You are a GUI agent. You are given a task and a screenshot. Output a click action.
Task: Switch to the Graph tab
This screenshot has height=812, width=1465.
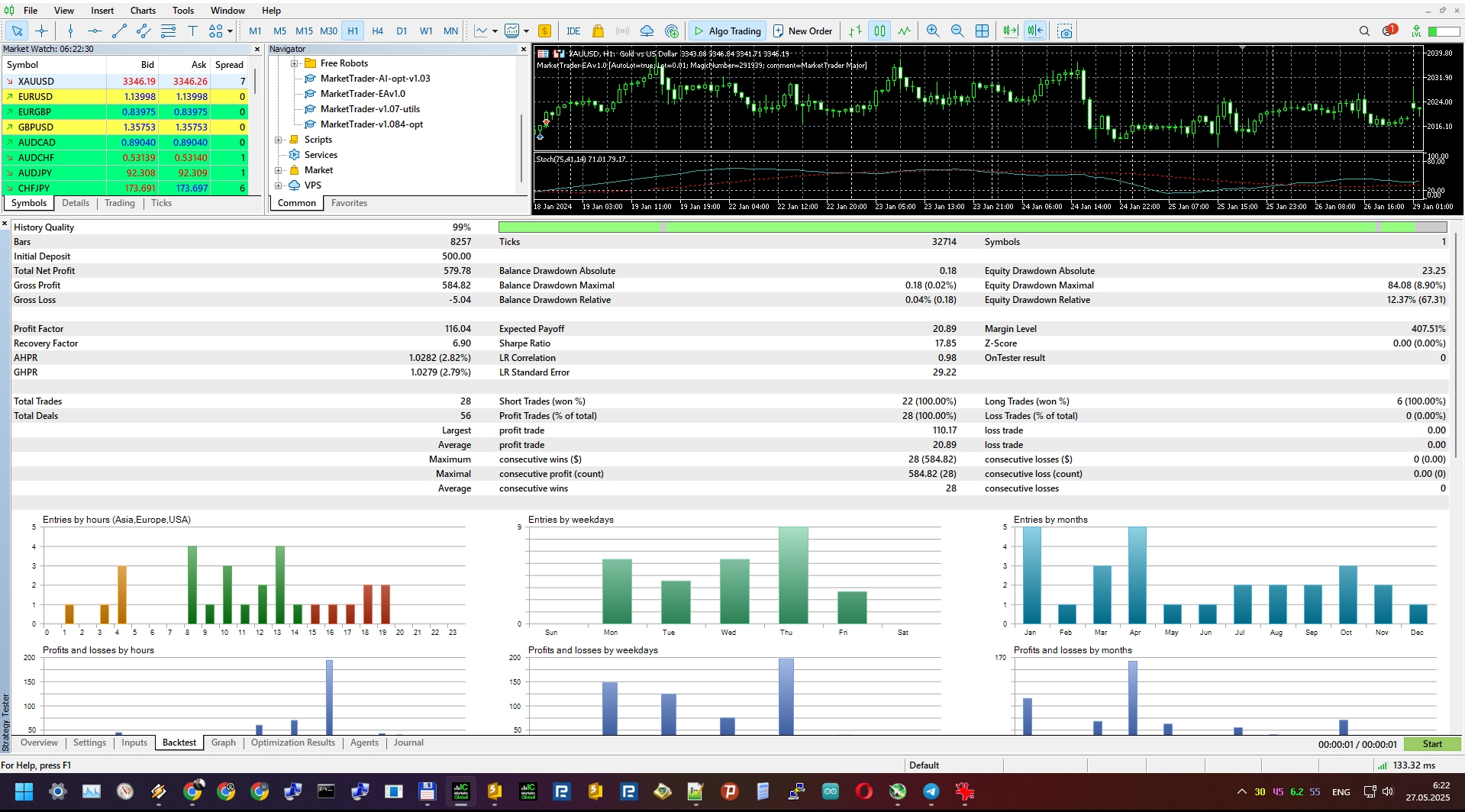pyautogui.click(x=223, y=743)
